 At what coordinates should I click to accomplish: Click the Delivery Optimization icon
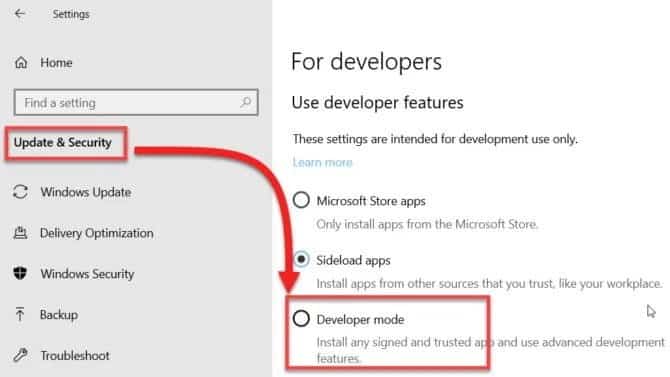(20, 233)
